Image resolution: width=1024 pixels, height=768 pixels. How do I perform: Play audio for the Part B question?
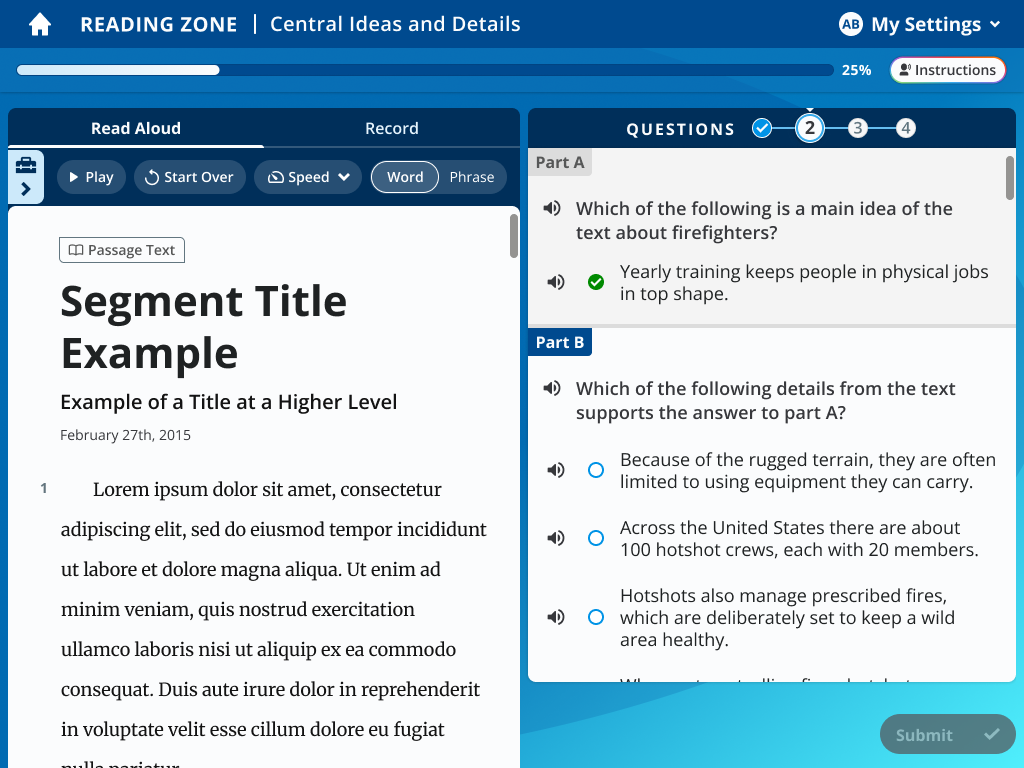pyautogui.click(x=552, y=389)
